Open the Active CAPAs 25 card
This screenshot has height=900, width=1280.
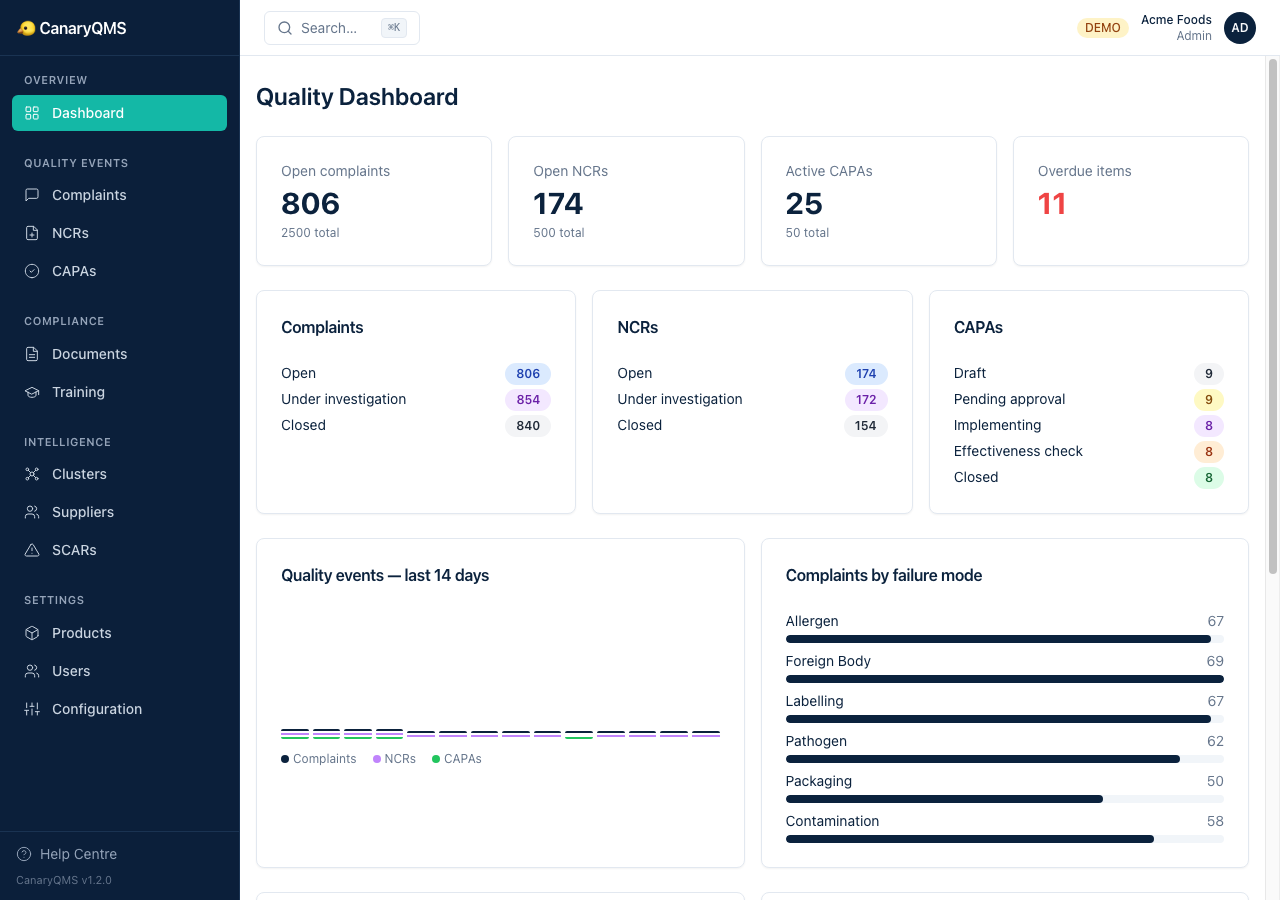tap(879, 201)
